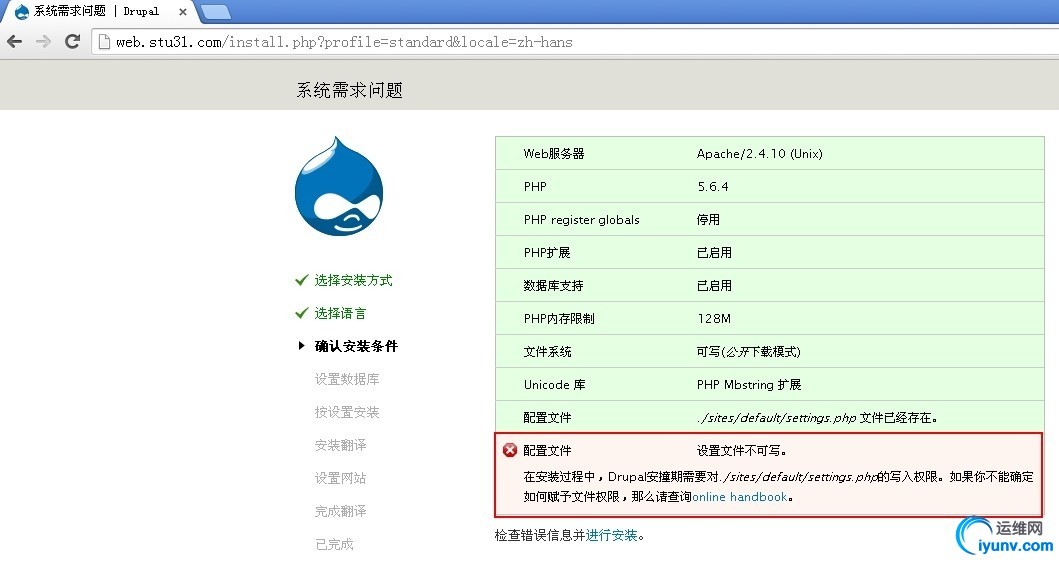Click the arrow marker beside 确认安装条件
The image size is (1059, 562).
[x=301, y=346]
